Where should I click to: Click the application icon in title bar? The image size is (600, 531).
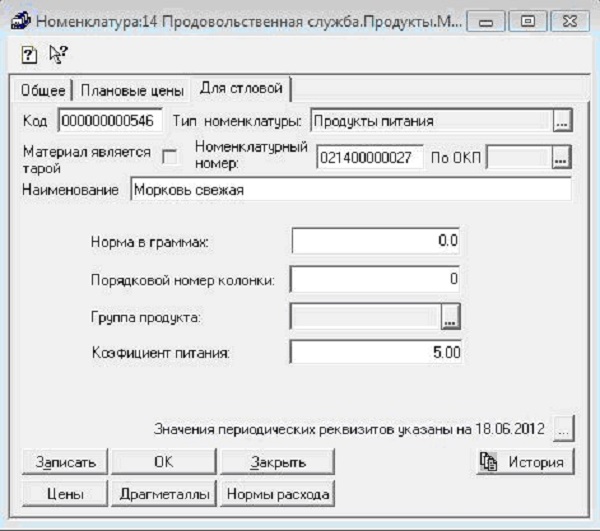pos(20,18)
